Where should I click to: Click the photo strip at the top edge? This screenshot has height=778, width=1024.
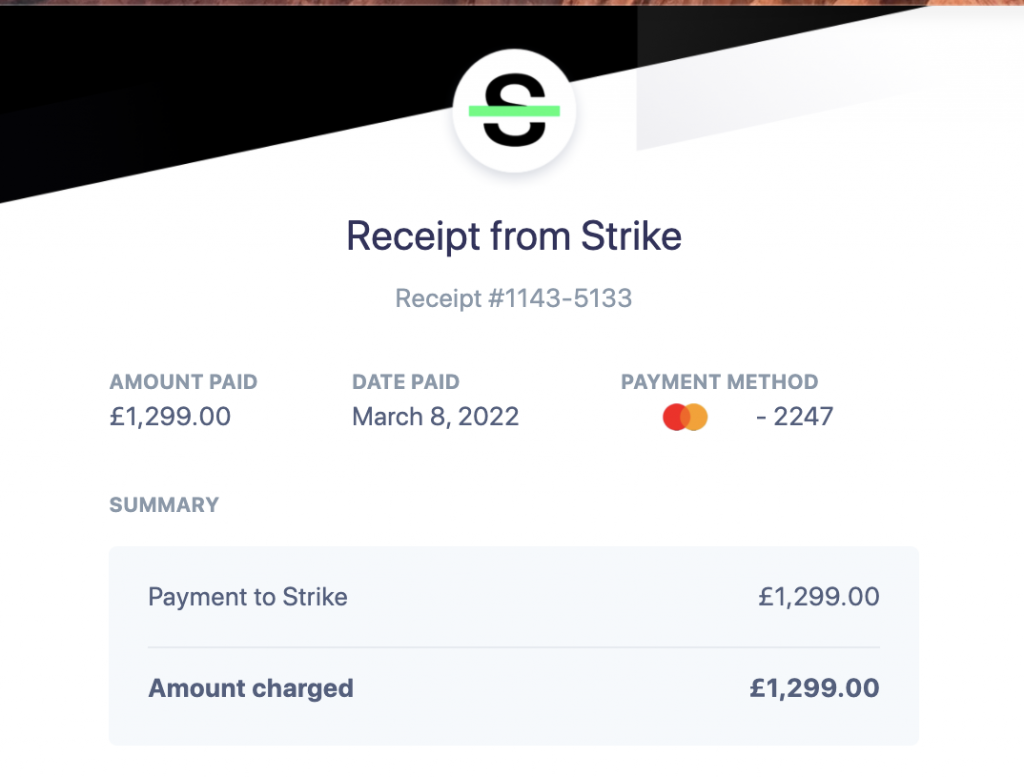(x=512, y=2)
